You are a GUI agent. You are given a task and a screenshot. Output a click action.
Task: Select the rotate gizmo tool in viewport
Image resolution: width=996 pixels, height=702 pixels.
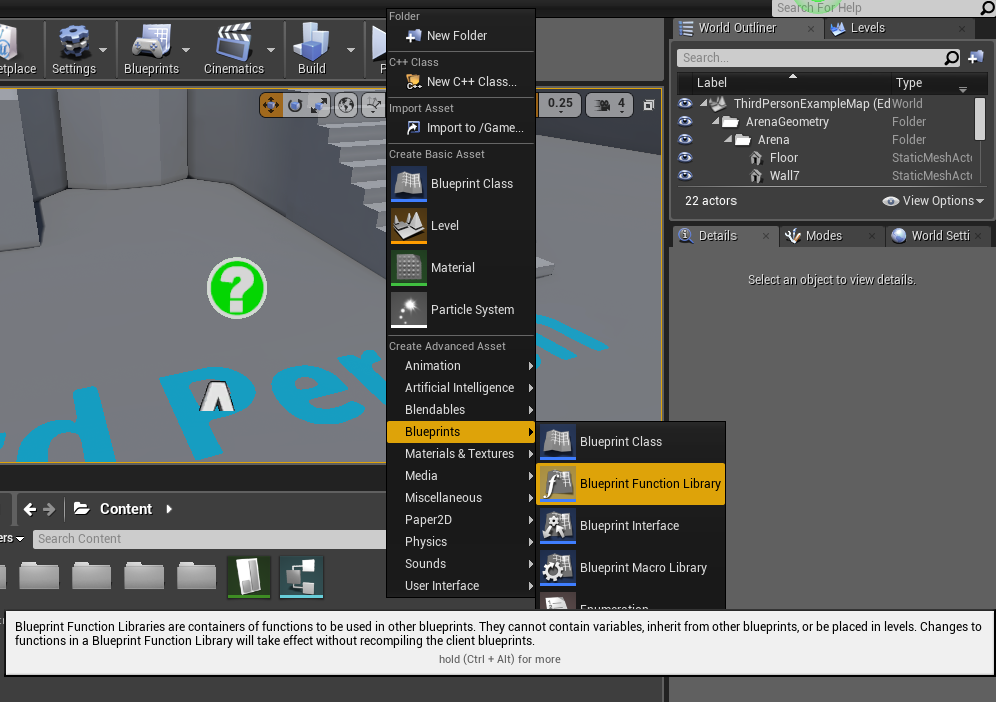295,105
